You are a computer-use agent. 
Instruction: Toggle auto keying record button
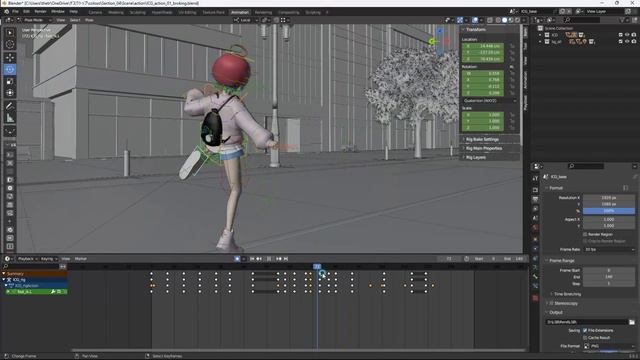(237, 259)
